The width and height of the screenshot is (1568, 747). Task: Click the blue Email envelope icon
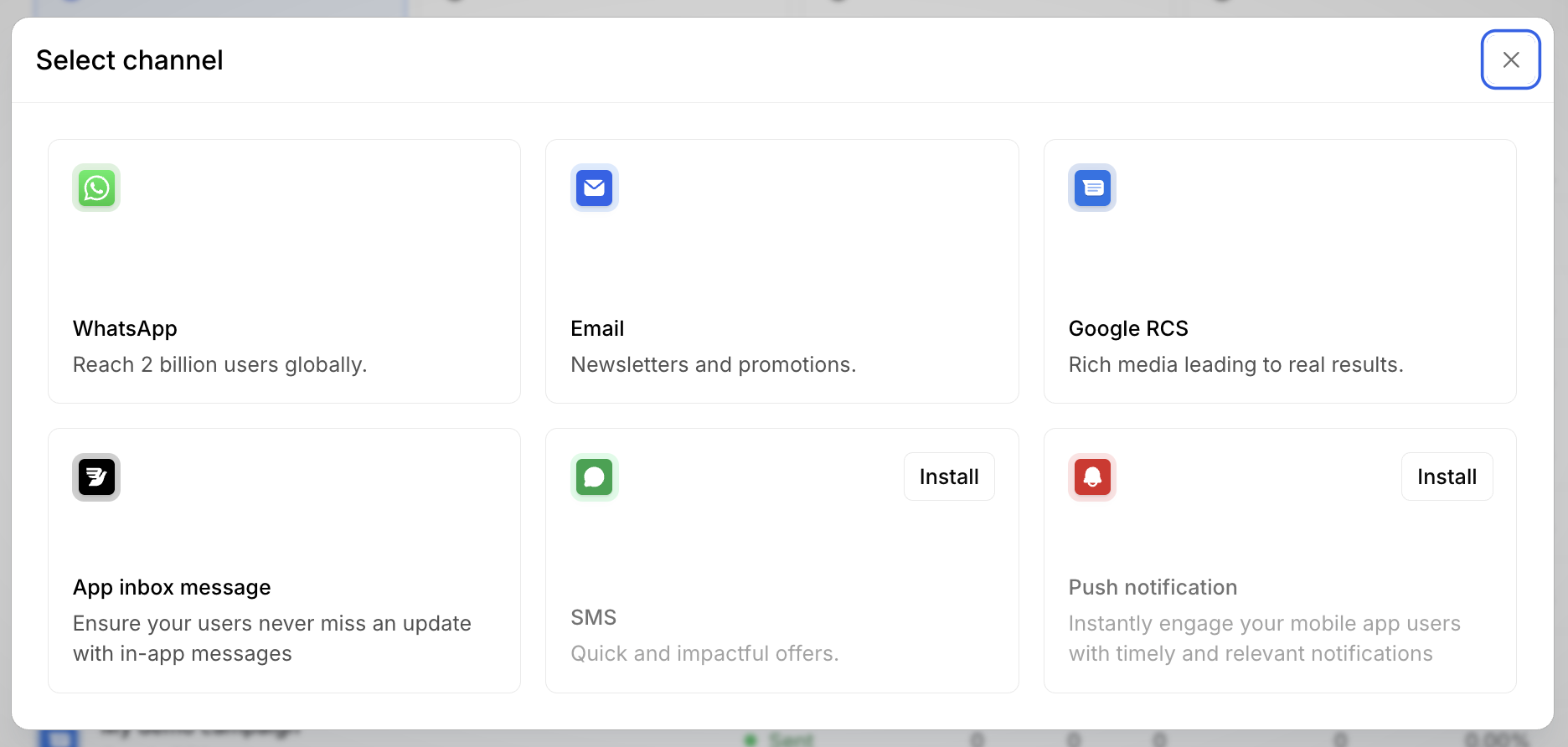coord(595,188)
